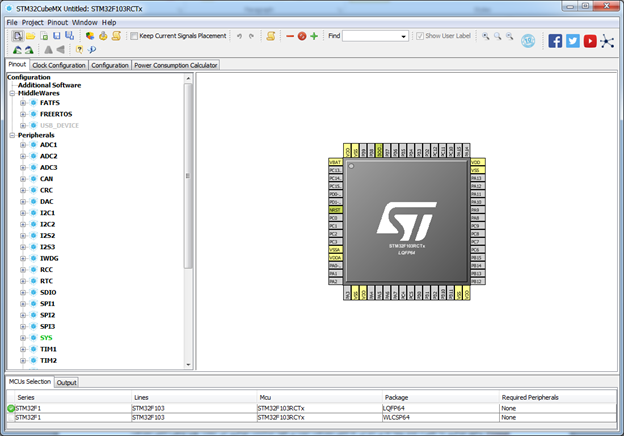Click the Package column header
This screenshot has width=624, height=436.
click(440, 397)
